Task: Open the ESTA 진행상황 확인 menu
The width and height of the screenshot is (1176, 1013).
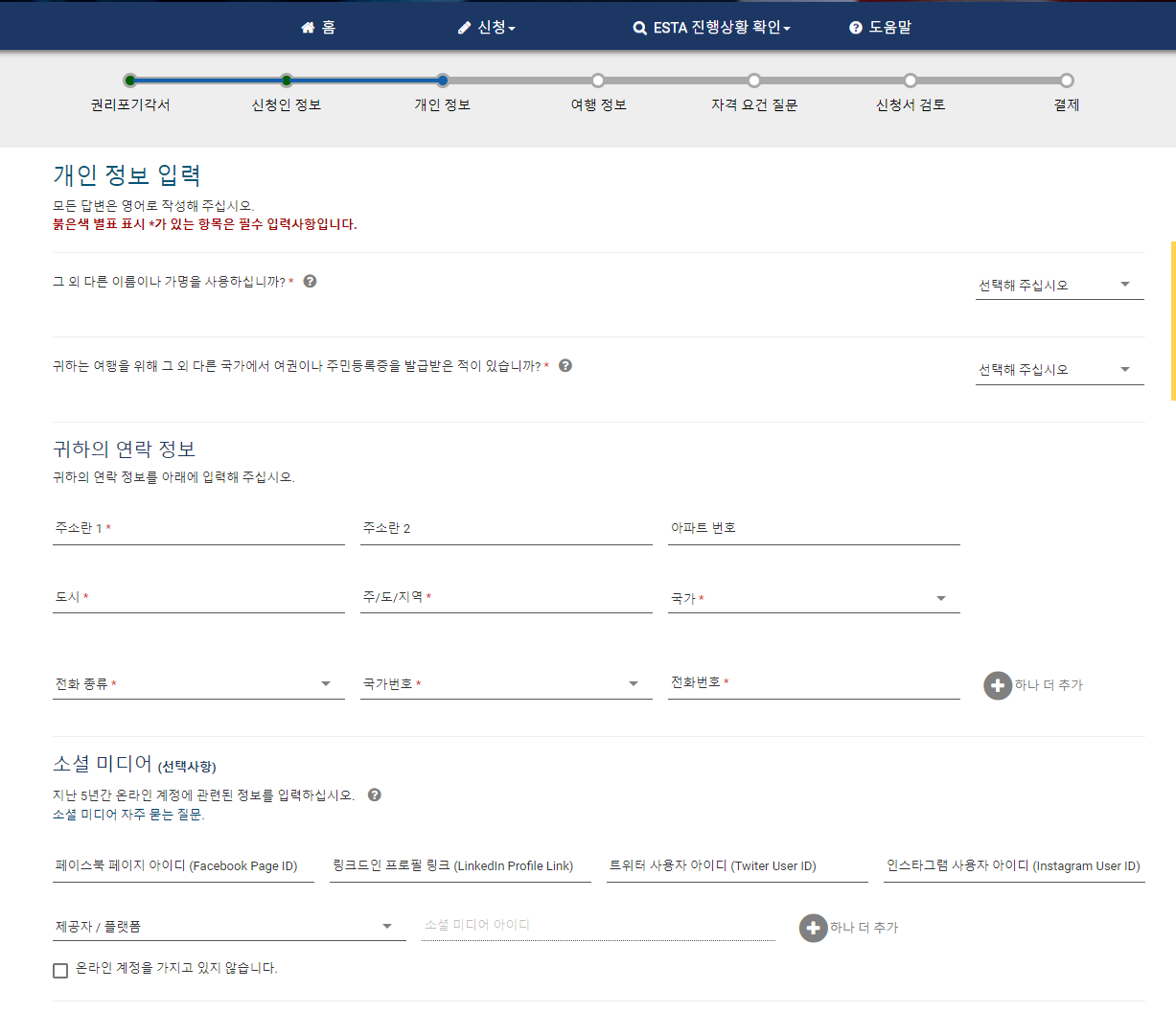Action: coord(712,28)
